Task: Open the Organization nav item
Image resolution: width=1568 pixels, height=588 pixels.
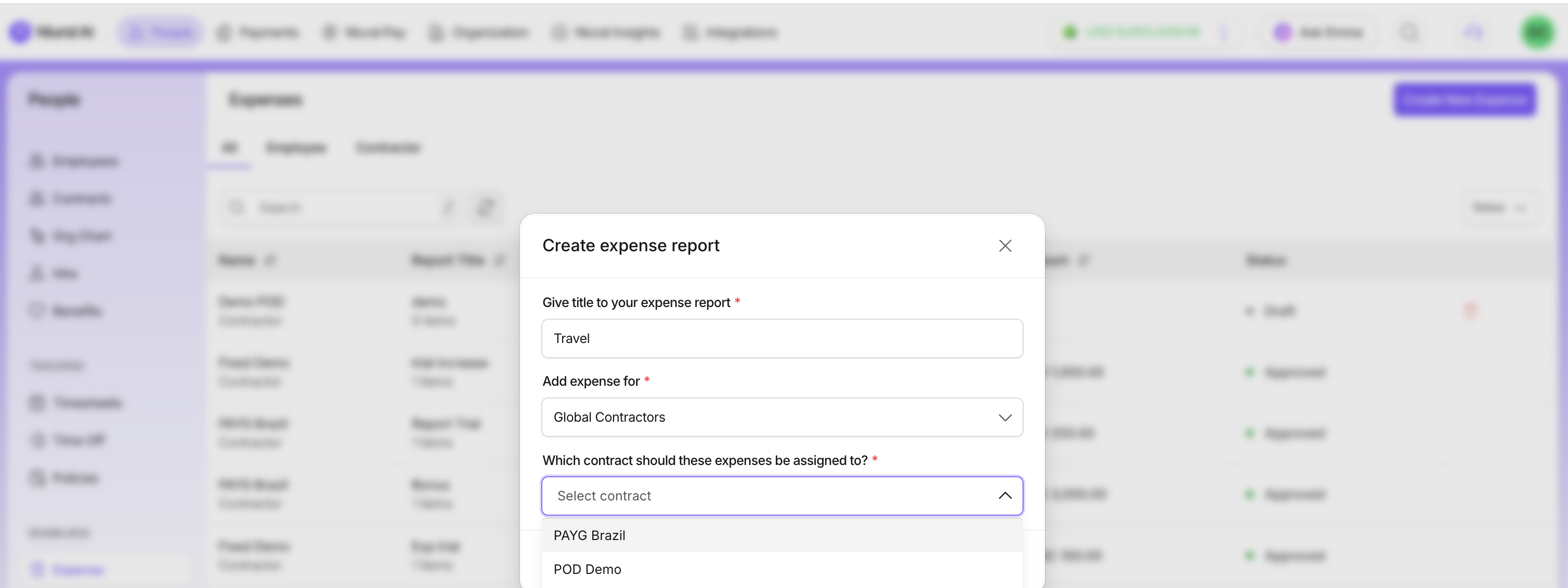Action: tap(478, 32)
